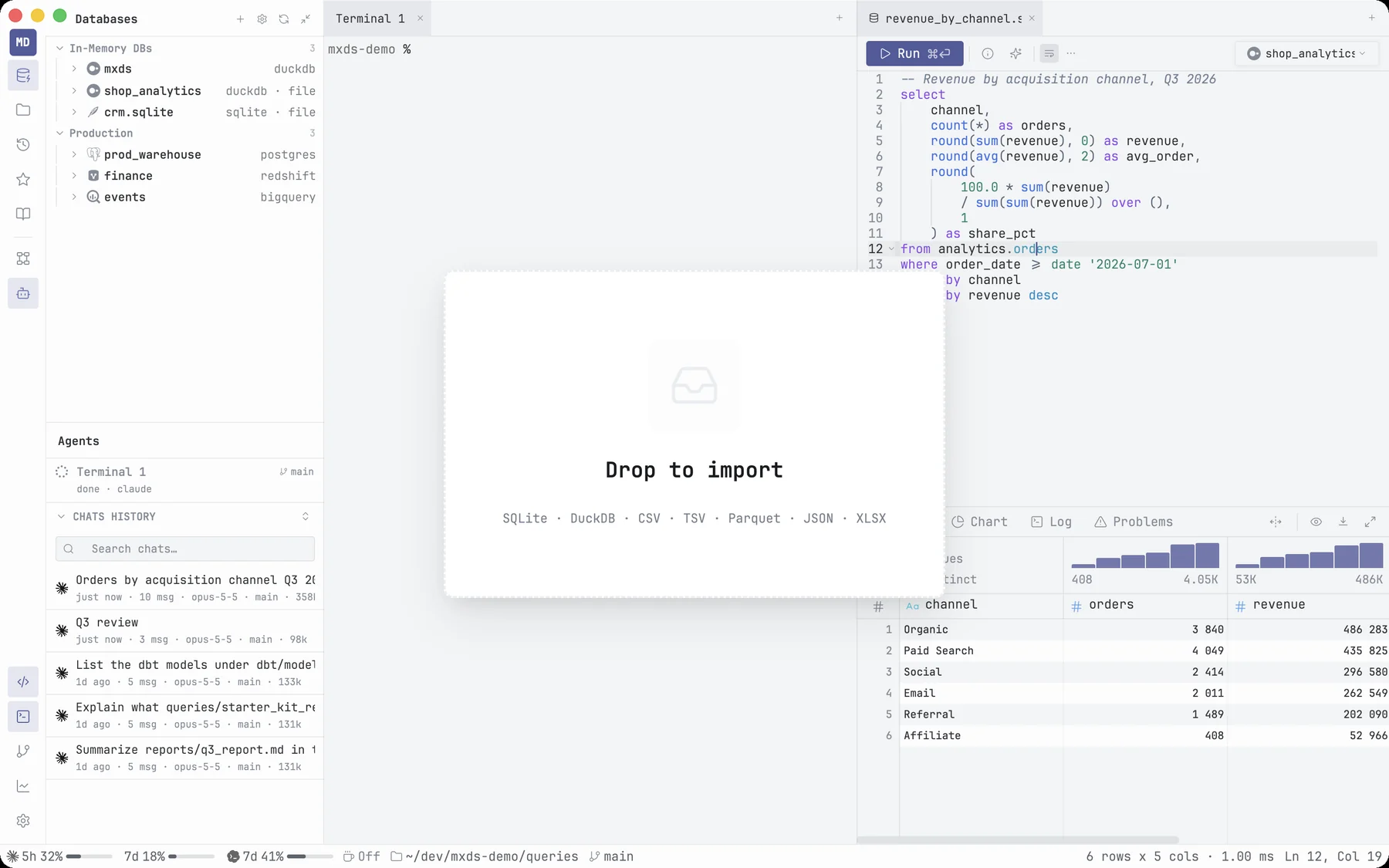This screenshot has height=868, width=1389.
Task: Expand the prod_warehouse database
Action: coord(74,154)
